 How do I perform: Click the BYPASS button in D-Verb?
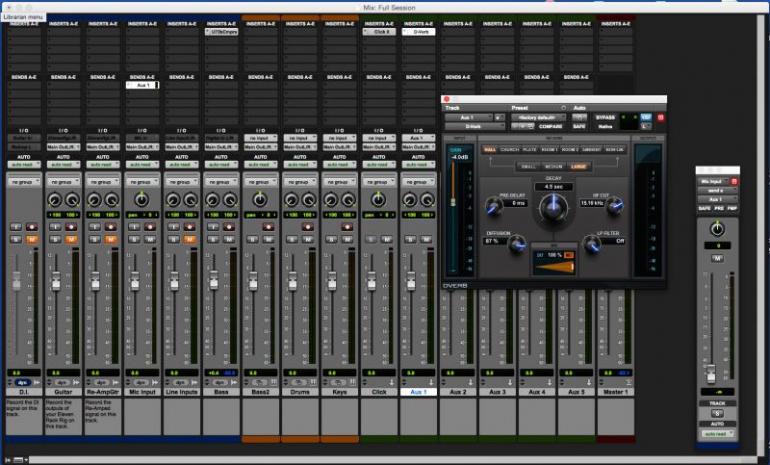point(605,117)
